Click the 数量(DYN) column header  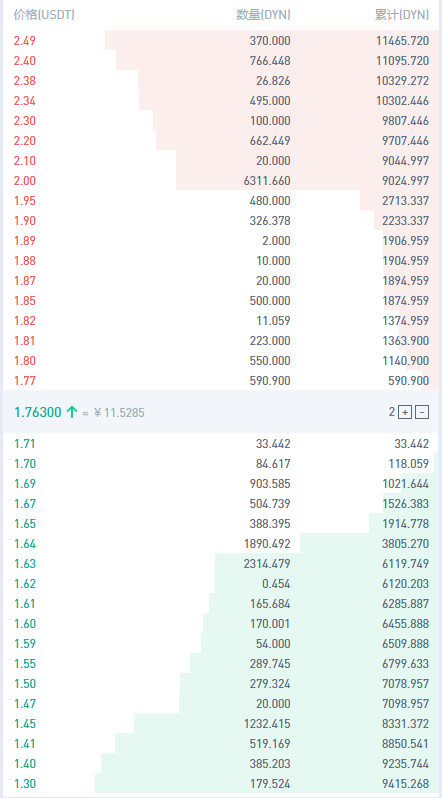[x=263, y=15]
